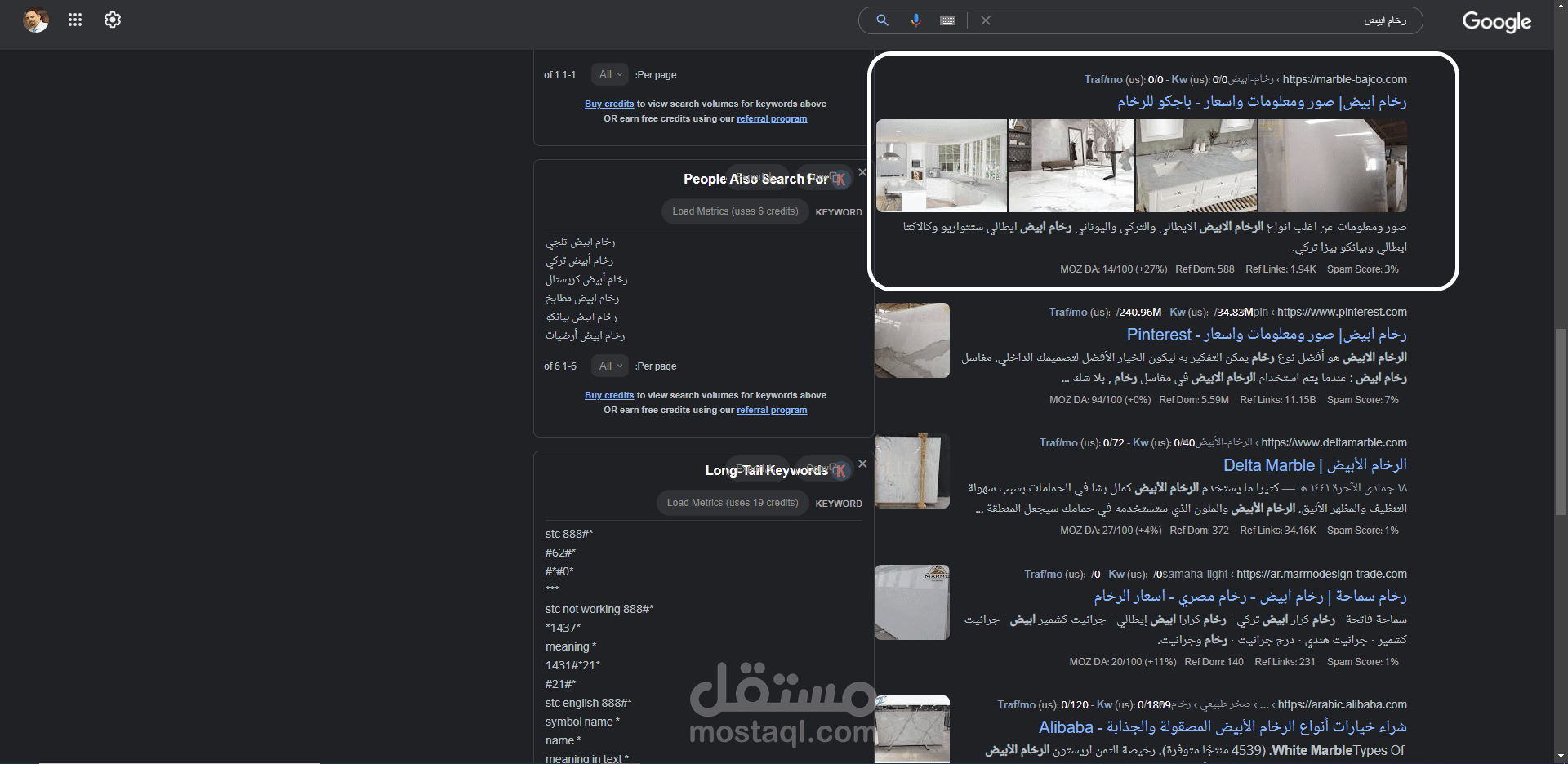Screen dimensions: 1568x764
Task: Click Spam Score: 3% on the bajco result
Action: tap(1363, 269)
